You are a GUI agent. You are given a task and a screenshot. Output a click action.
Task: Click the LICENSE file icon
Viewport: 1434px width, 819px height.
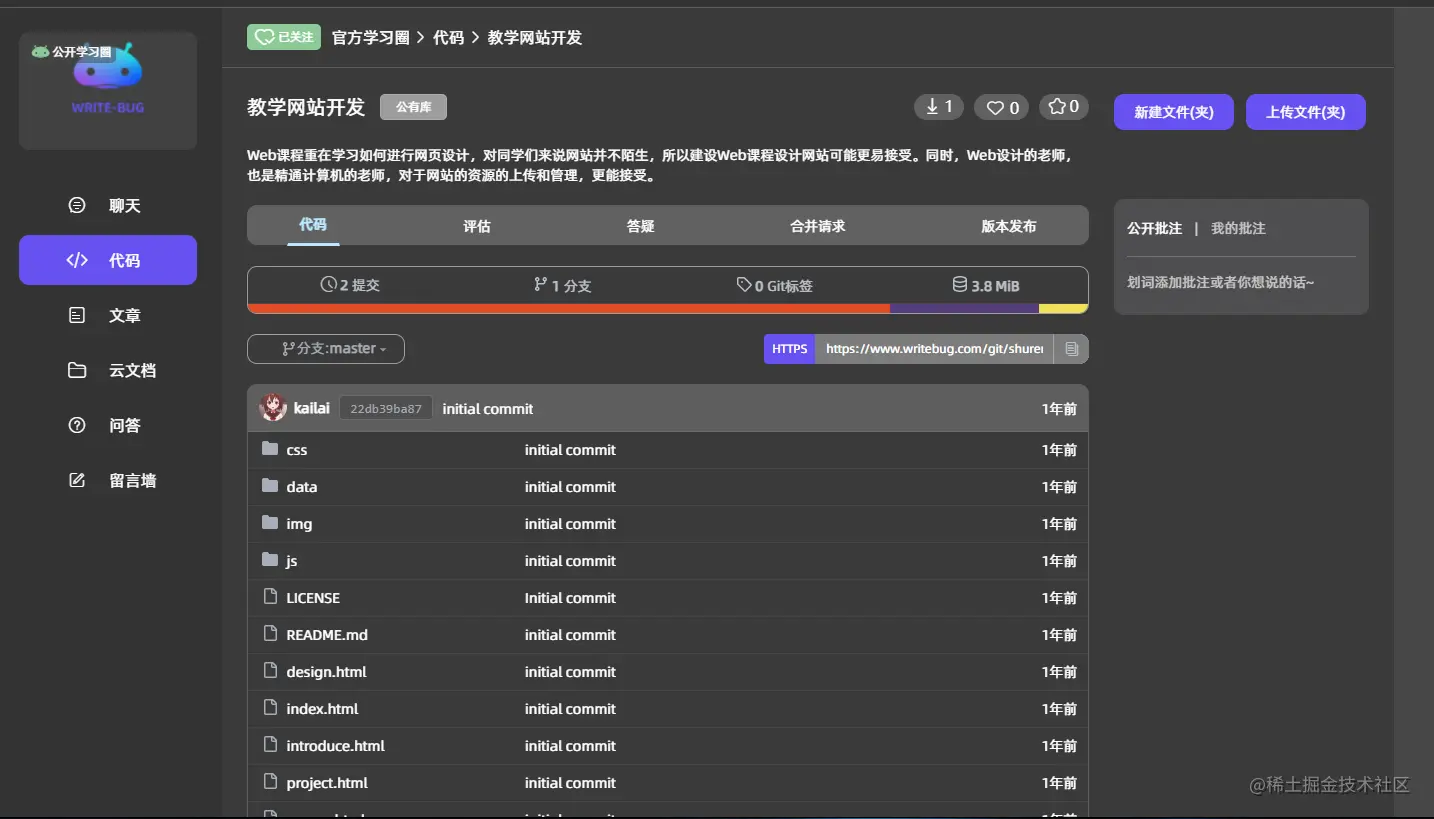pos(270,597)
